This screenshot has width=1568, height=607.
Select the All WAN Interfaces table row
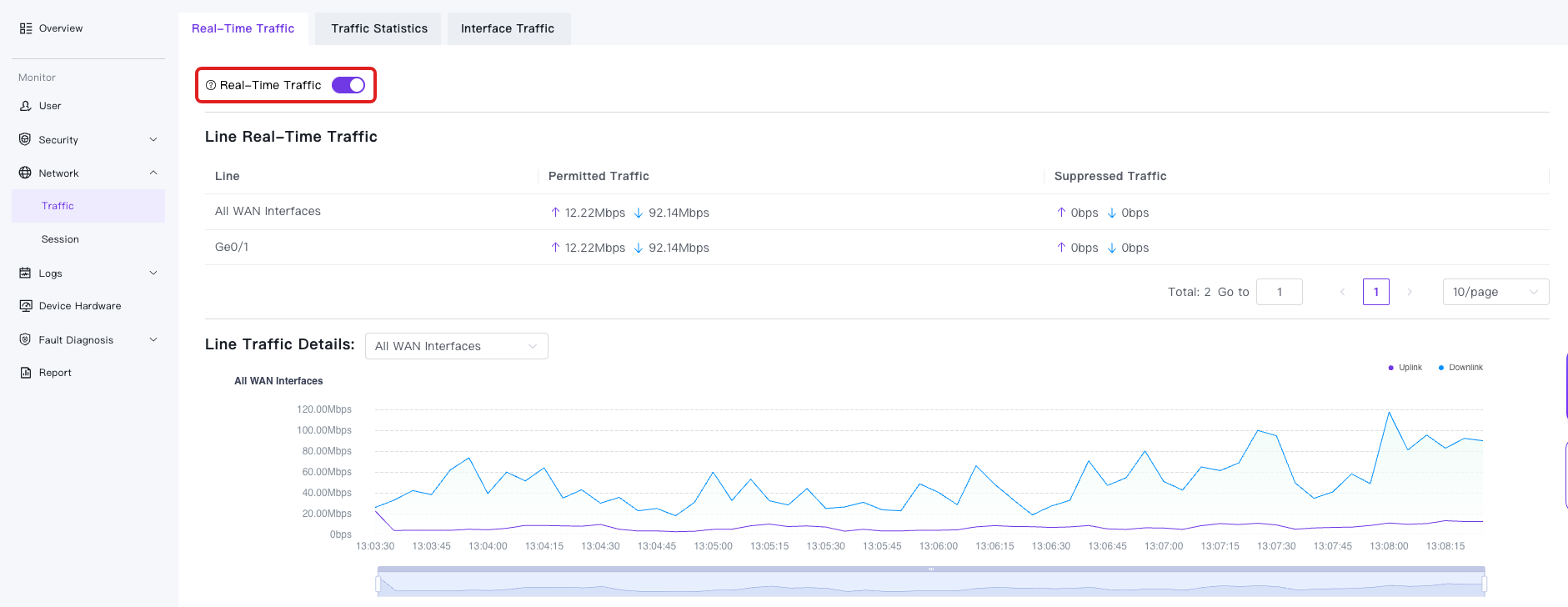[877, 212]
